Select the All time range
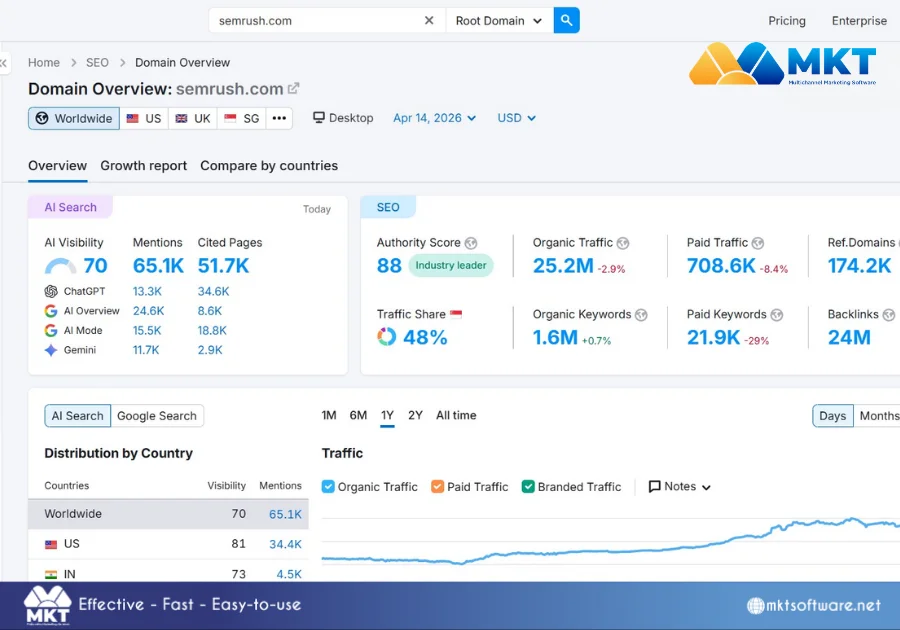Screen dimensions: 900x630 click(456, 415)
